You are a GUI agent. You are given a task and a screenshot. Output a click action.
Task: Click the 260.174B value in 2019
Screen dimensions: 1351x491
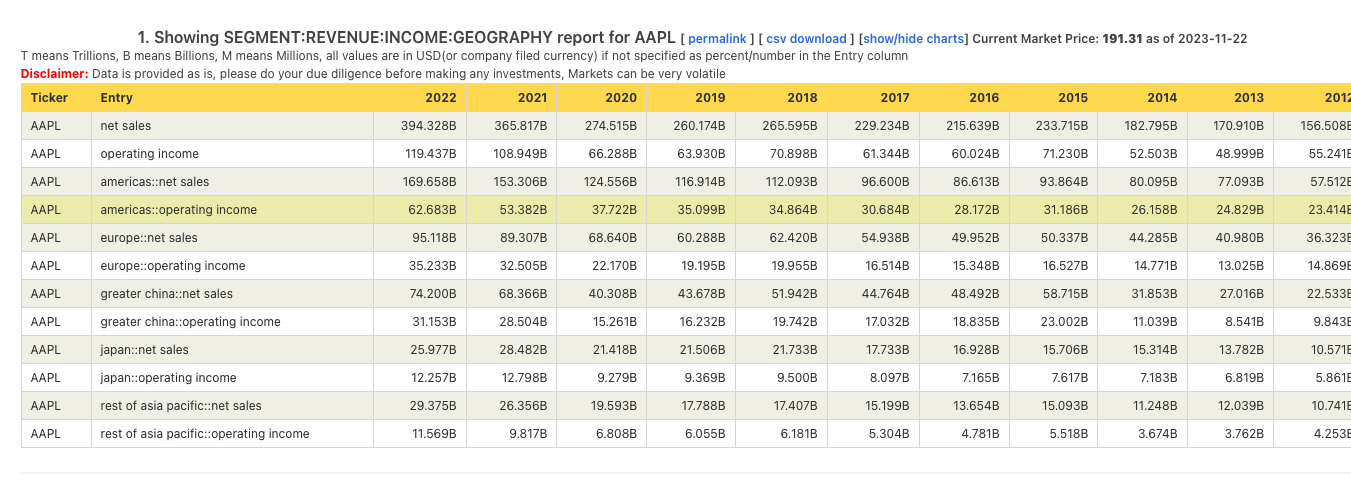click(699, 126)
